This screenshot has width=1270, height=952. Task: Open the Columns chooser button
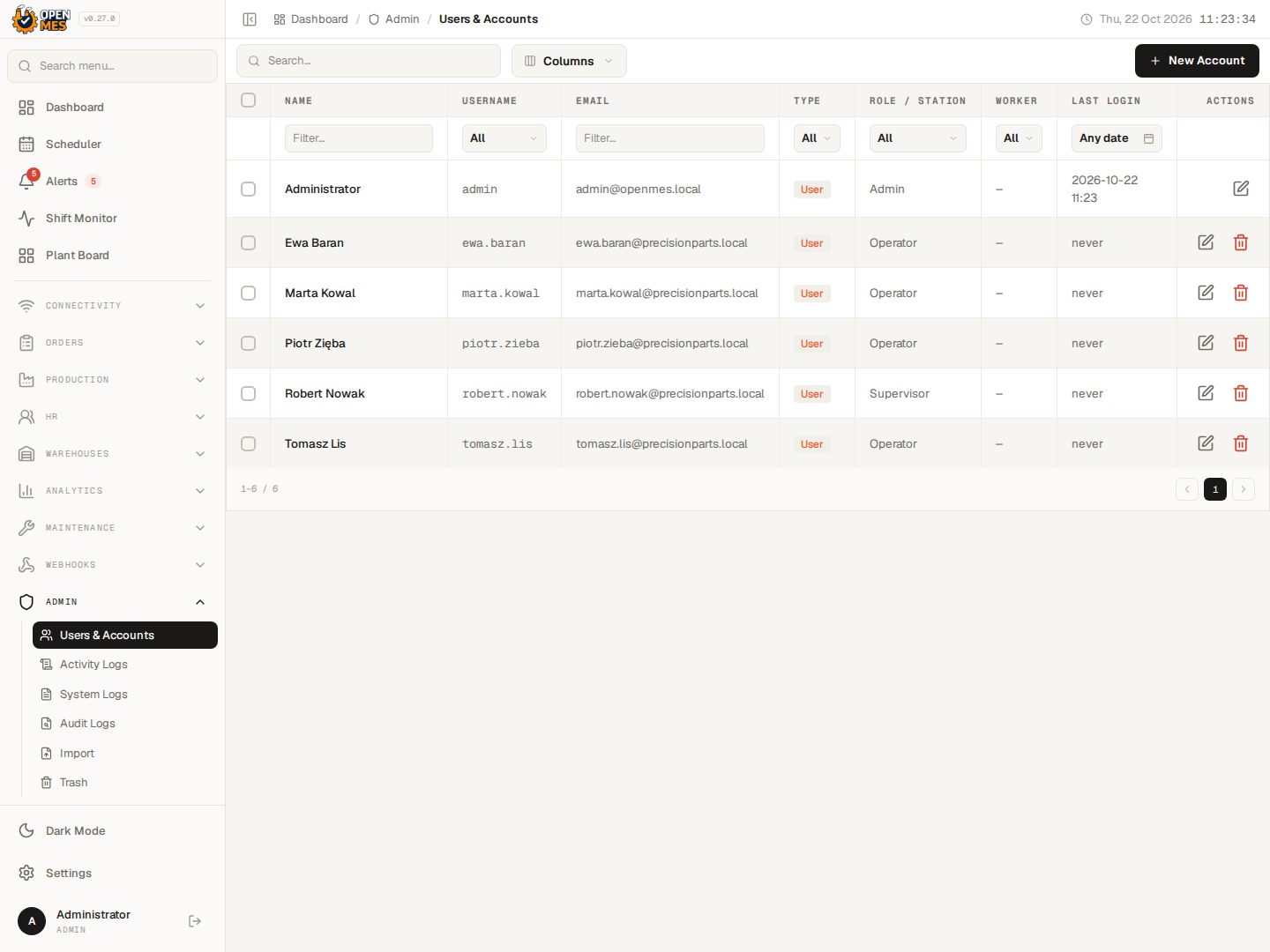pyautogui.click(x=569, y=61)
